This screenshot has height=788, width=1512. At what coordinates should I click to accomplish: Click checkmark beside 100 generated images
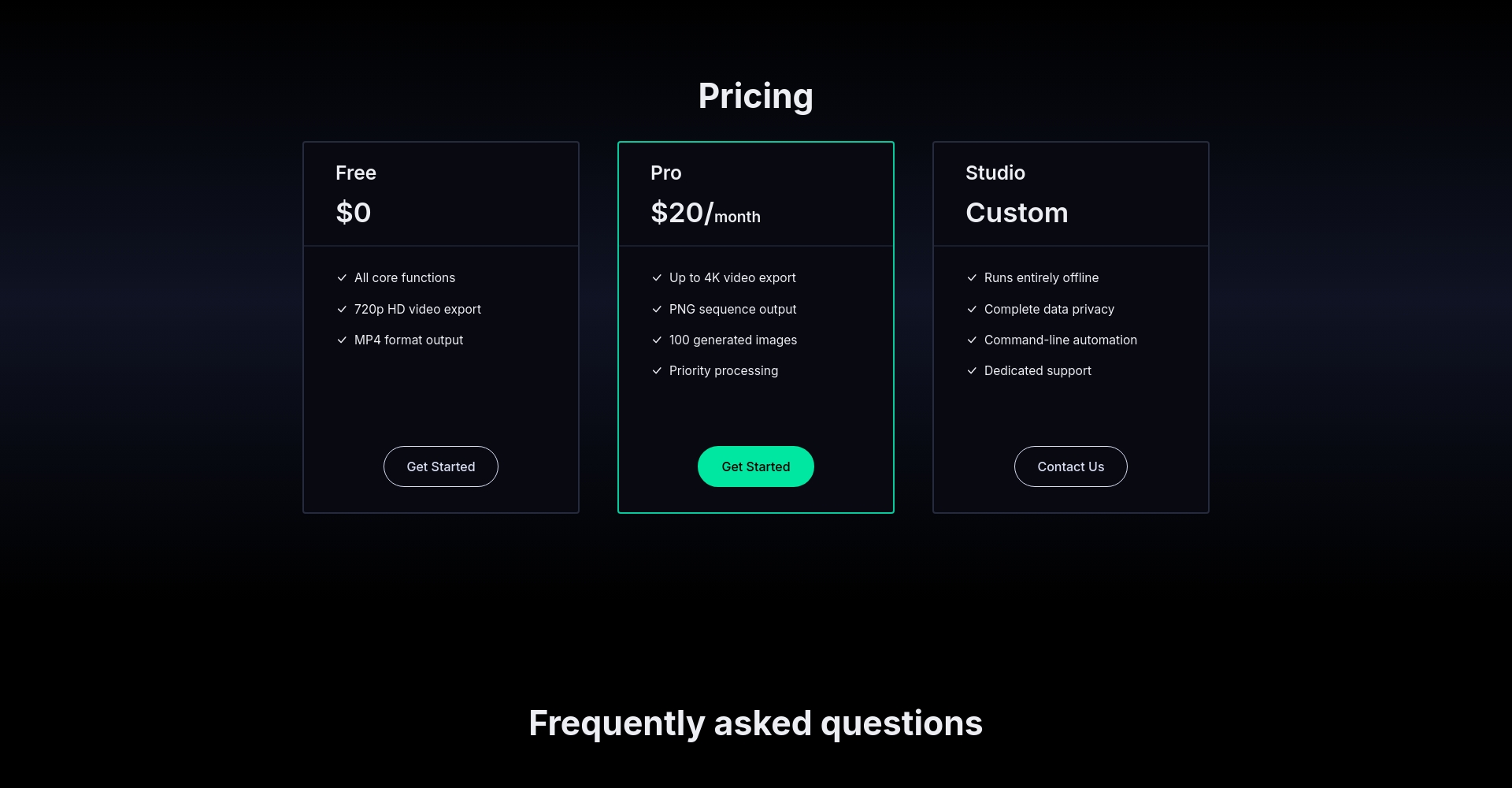pyautogui.click(x=657, y=340)
